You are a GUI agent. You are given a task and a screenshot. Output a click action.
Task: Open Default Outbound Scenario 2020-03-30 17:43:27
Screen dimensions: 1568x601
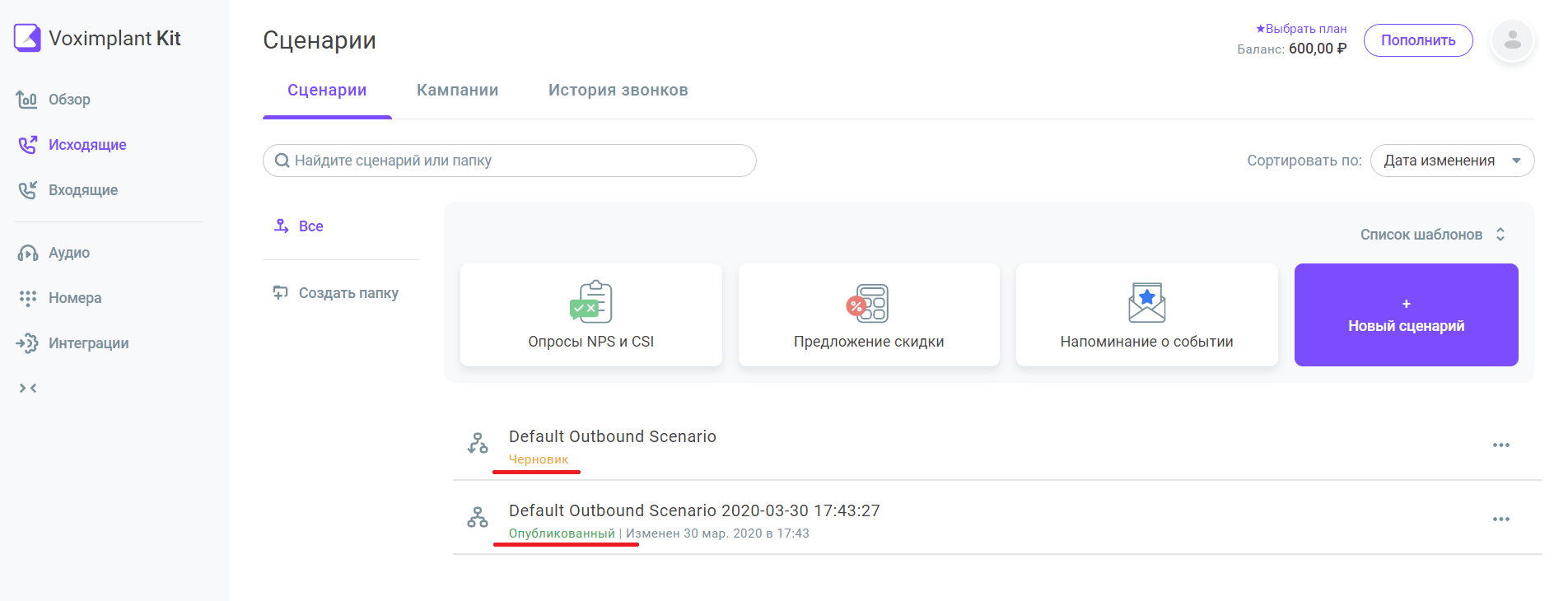pos(694,510)
